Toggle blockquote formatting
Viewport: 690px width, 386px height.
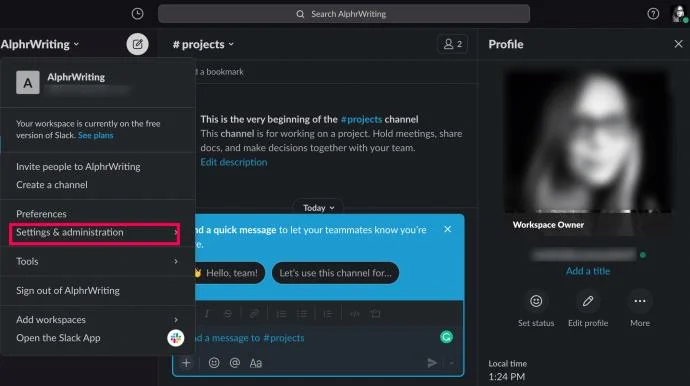[328, 314]
